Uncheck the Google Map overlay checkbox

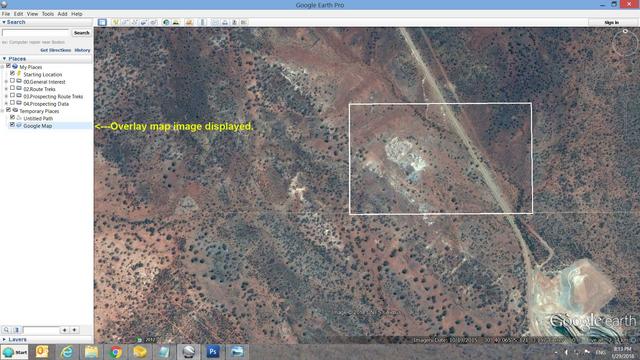12,125
